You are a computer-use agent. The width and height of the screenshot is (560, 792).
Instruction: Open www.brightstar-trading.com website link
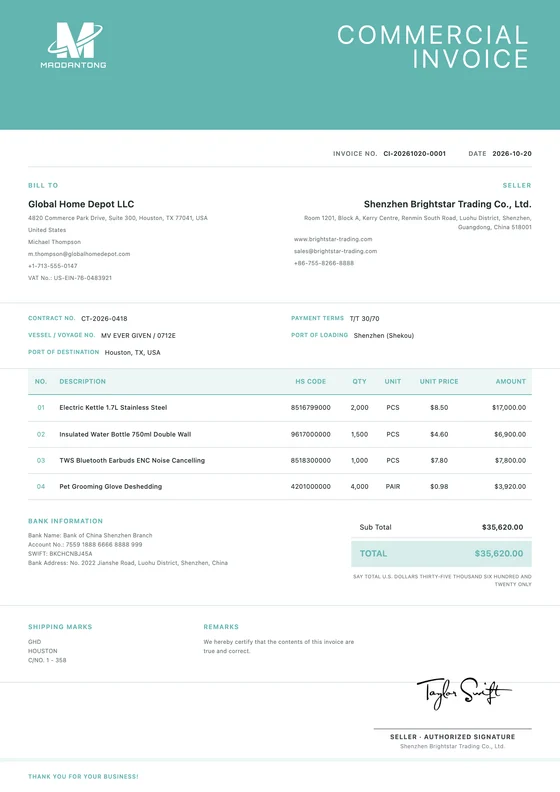(x=333, y=239)
